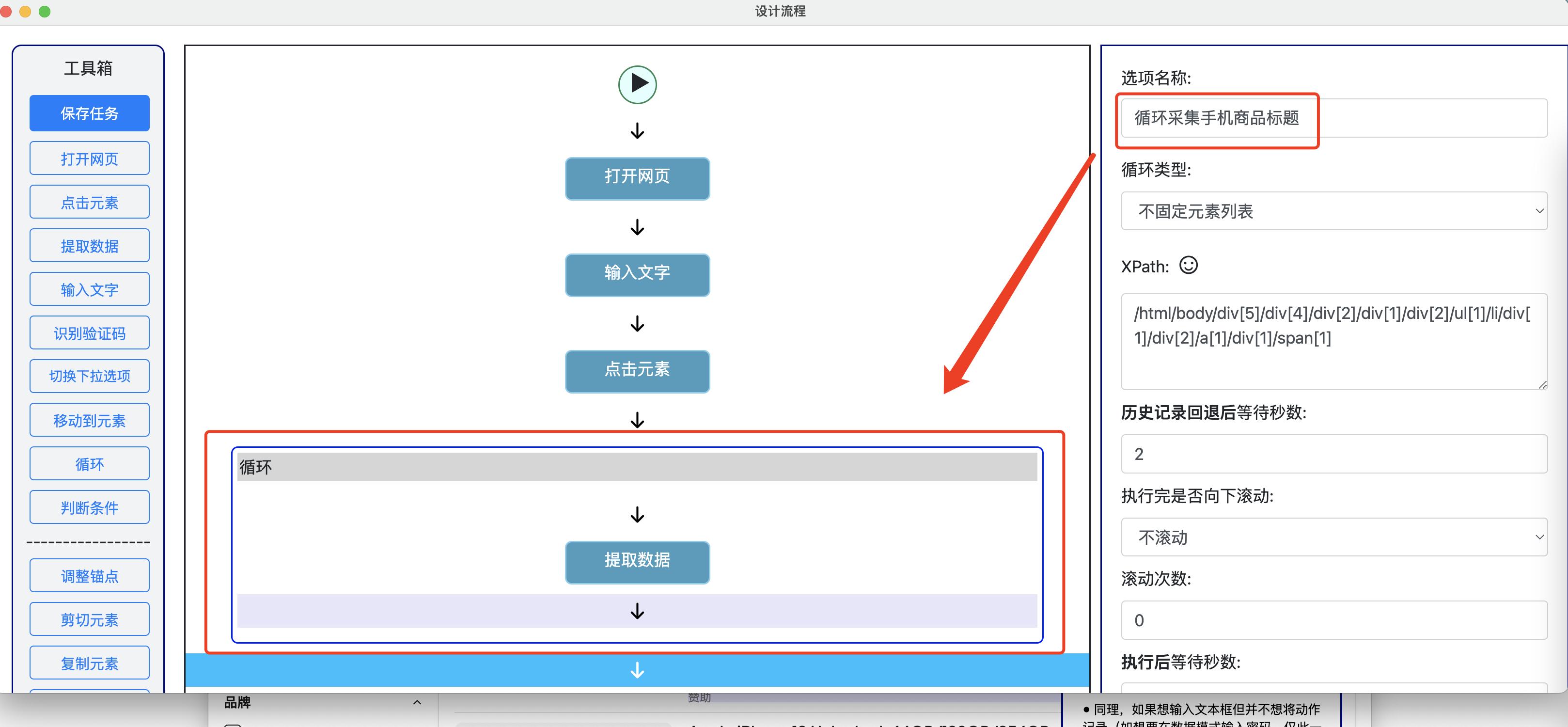Click the 执行后等待秒数: label

(x=1180, y=662)
